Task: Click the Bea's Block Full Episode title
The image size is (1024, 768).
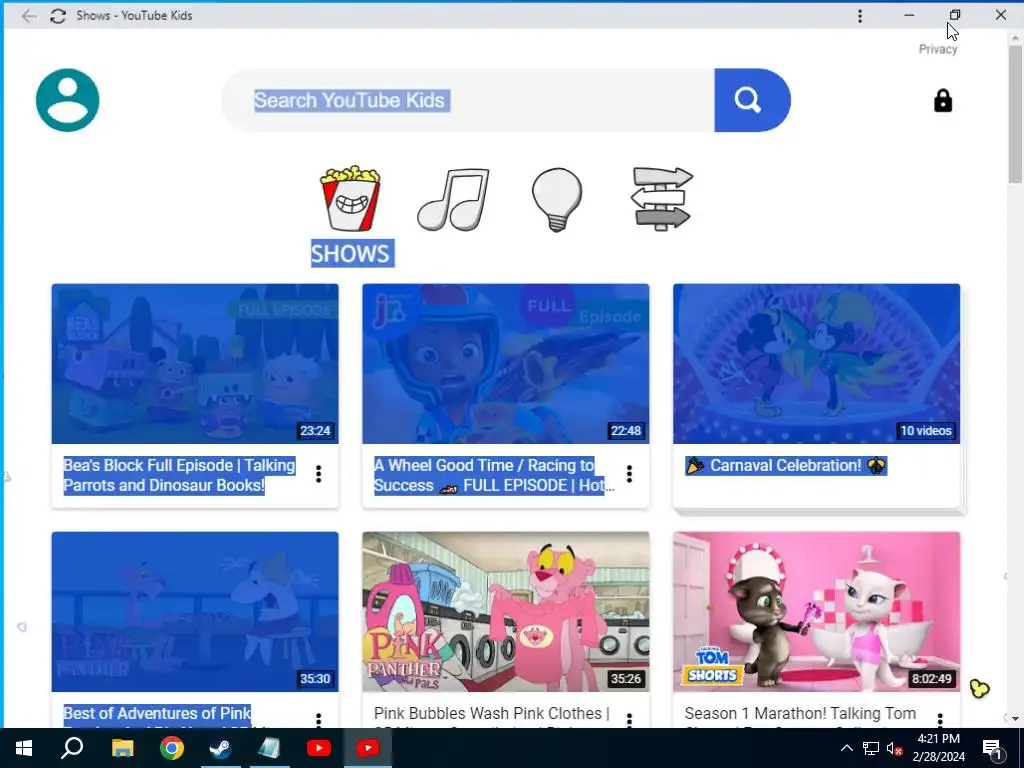Action: 180,475
